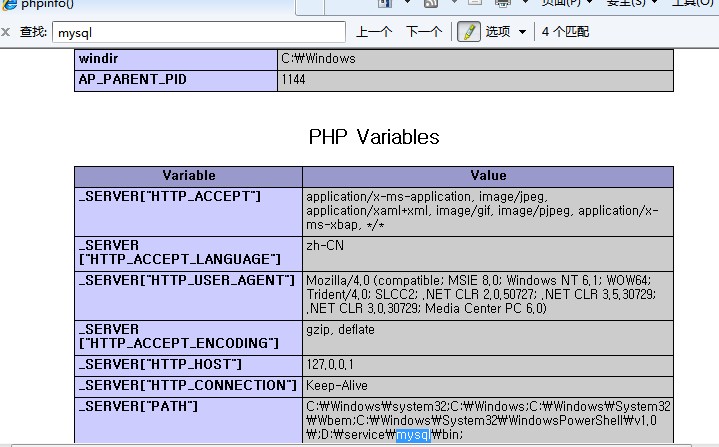Click the find field containing "mysql"

point(198,32)
